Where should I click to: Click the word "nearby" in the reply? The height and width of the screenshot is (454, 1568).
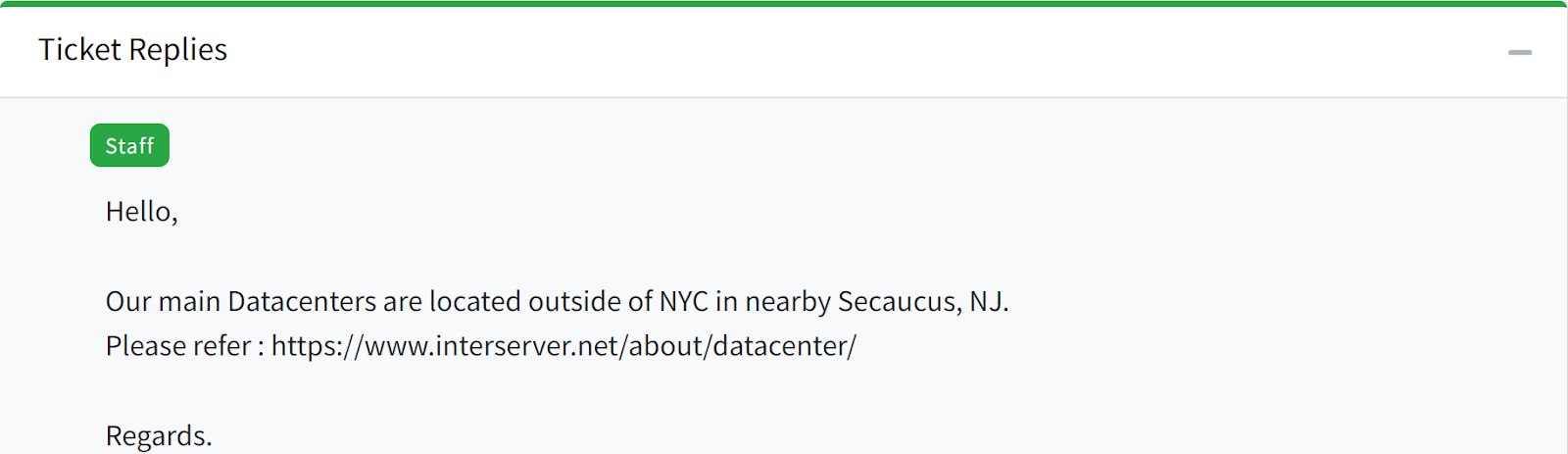tap(788, 301)
